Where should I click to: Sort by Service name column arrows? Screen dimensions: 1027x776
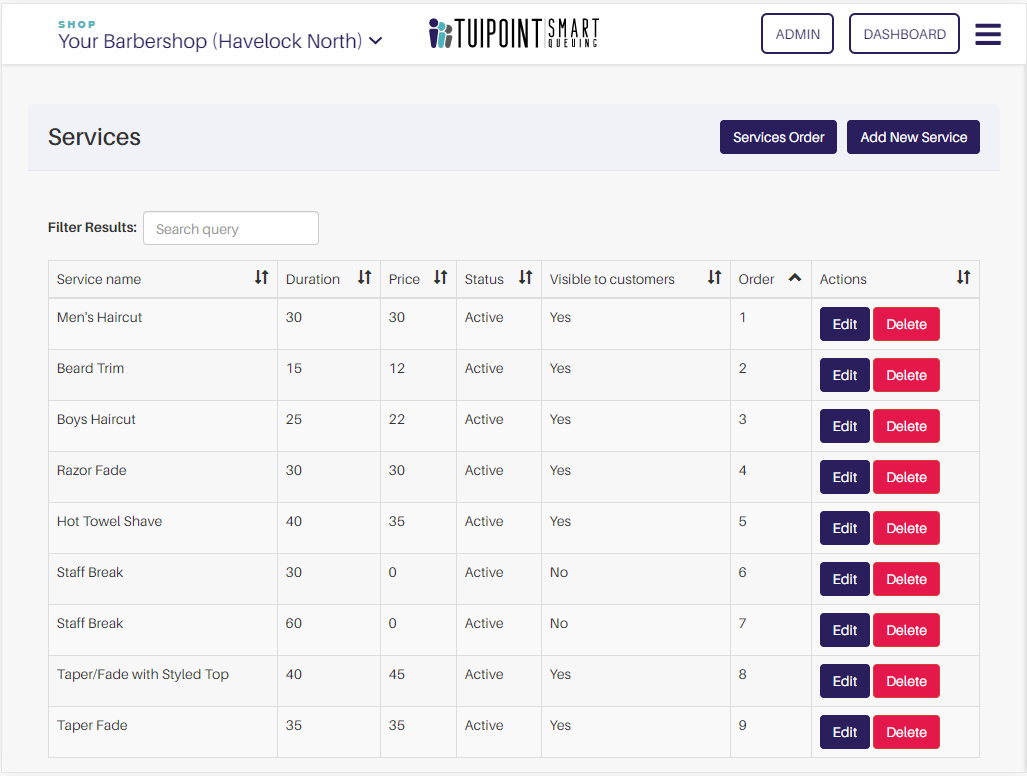(x=261, y=278)
